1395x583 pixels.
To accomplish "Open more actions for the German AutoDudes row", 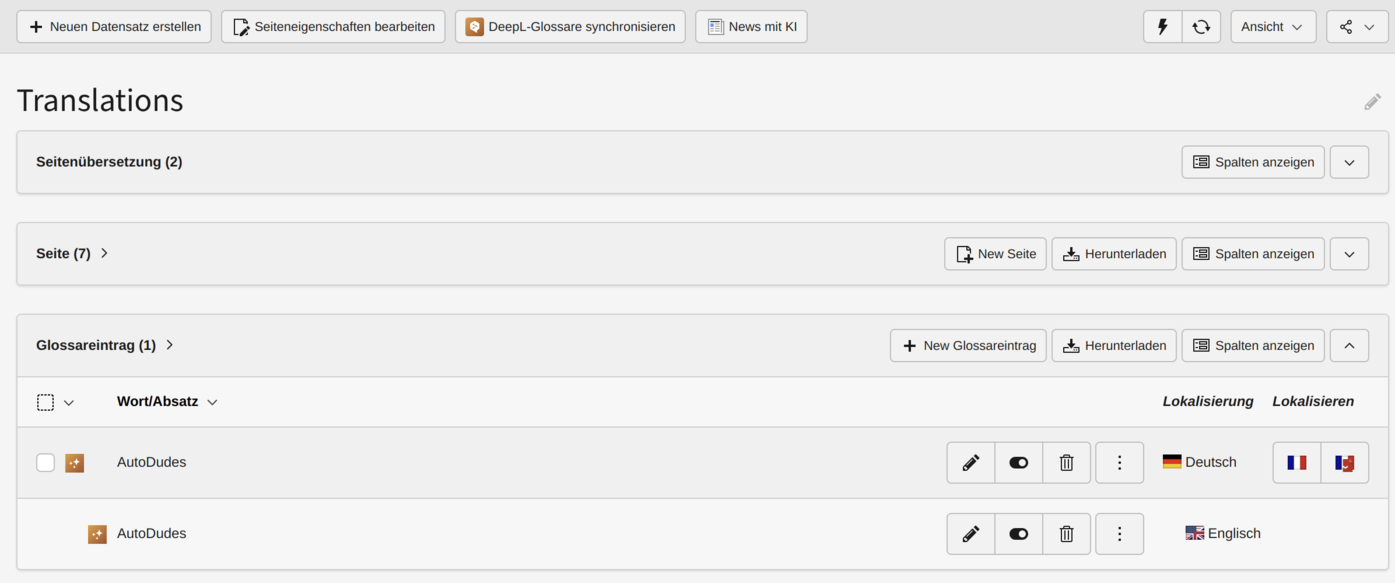I will [1120, 463].
